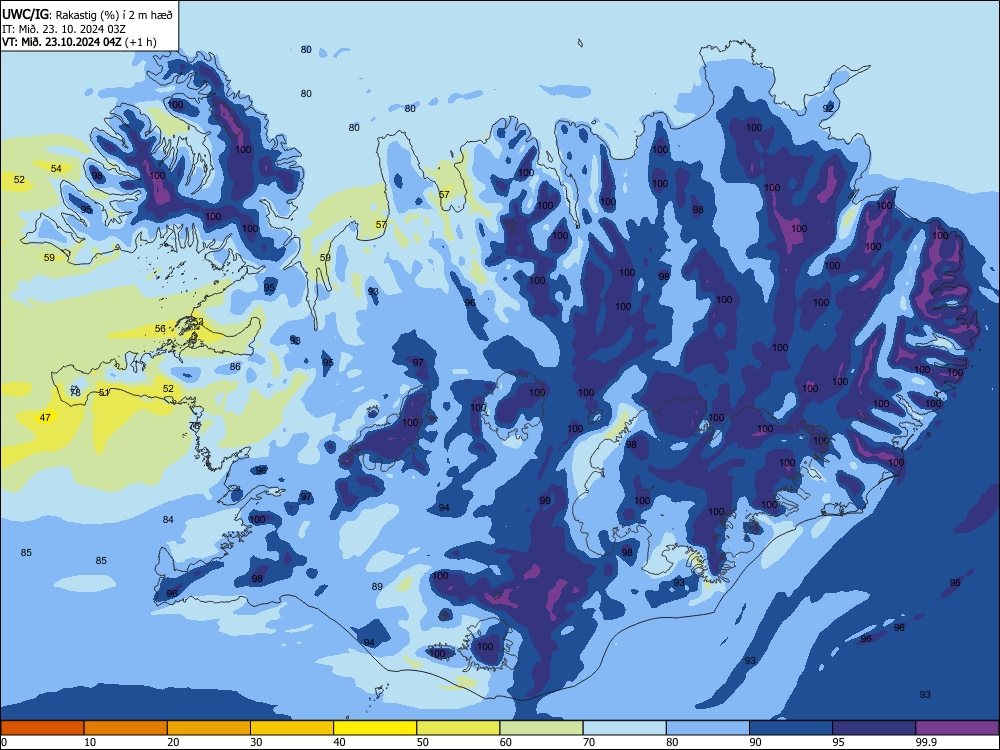Click the '56' humidity value on the map
This screenshot has width=1000, height=750.
click(x=160, y=328)
